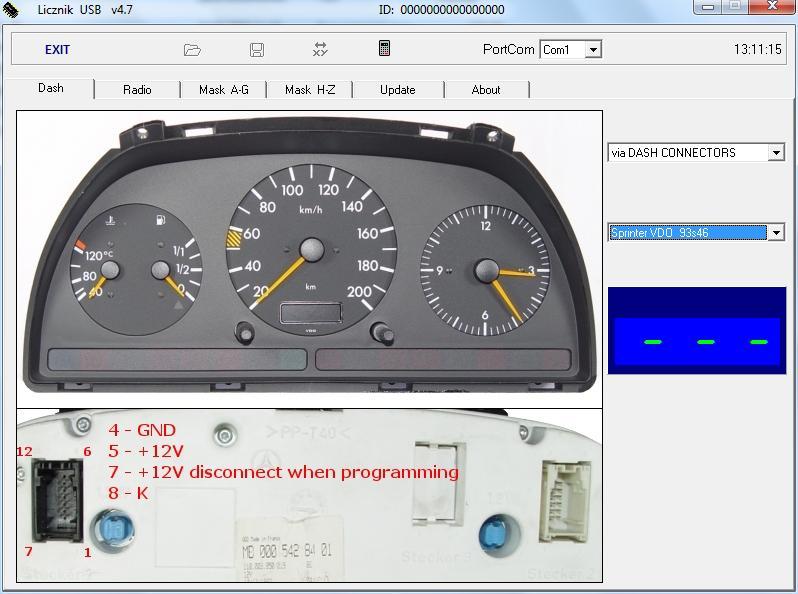The height and width of the screenshot is (594, 798).
Task: Open the About tab
Action: click(486, 90)
